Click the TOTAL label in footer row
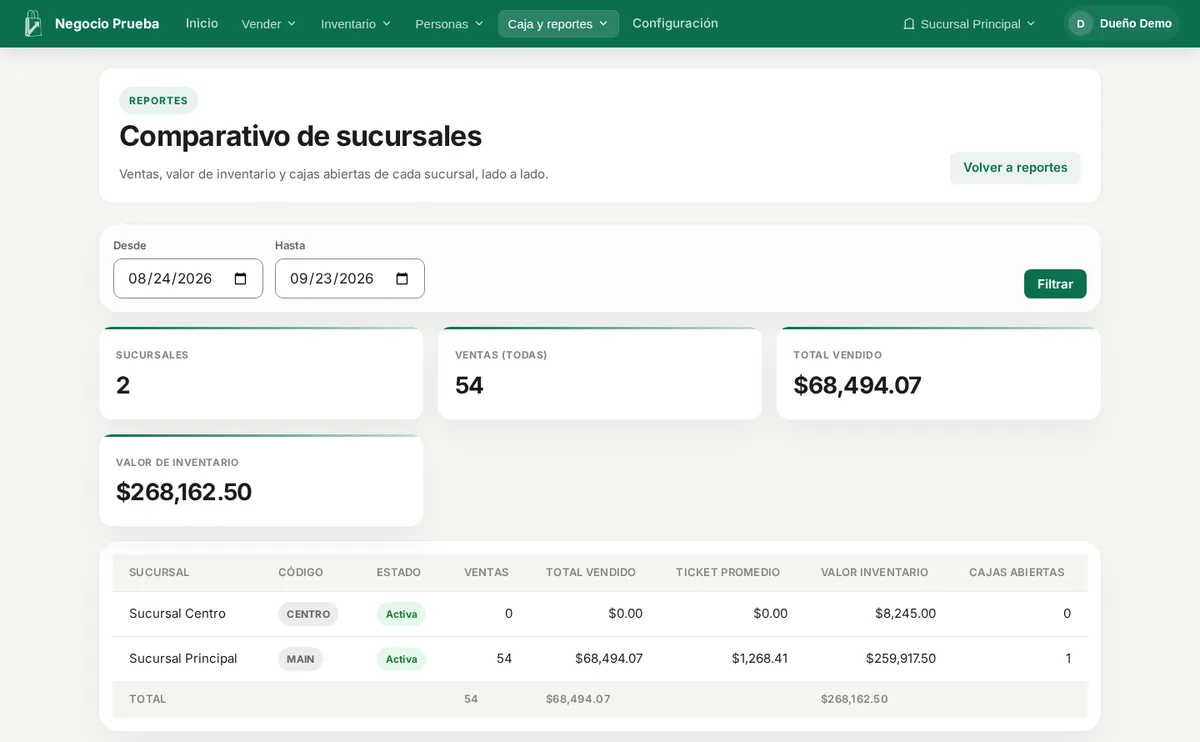 147,699
